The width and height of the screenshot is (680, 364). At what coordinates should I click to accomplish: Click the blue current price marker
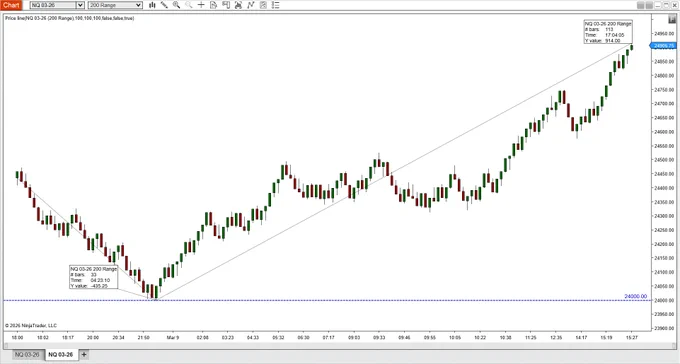662,46
